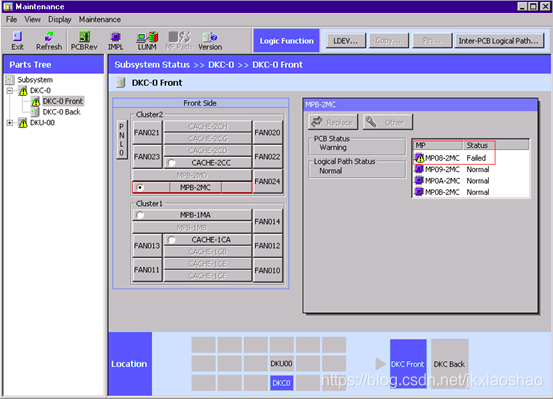Screen dimensions: 553x399
Task: Click the FAN010 part button
Action: coord(267,270)
